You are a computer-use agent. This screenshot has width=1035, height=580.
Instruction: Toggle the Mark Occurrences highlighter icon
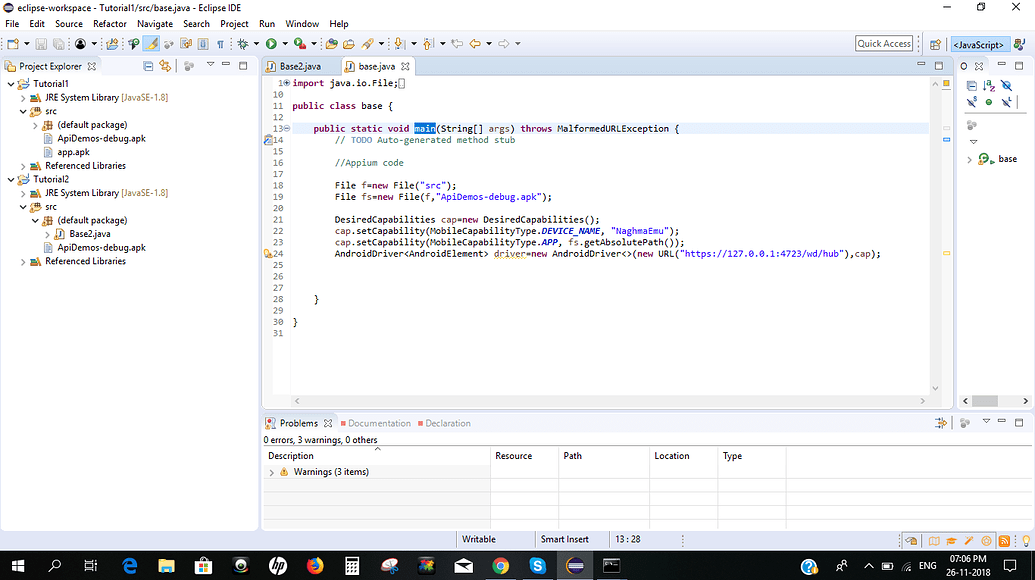click(151, 43)
